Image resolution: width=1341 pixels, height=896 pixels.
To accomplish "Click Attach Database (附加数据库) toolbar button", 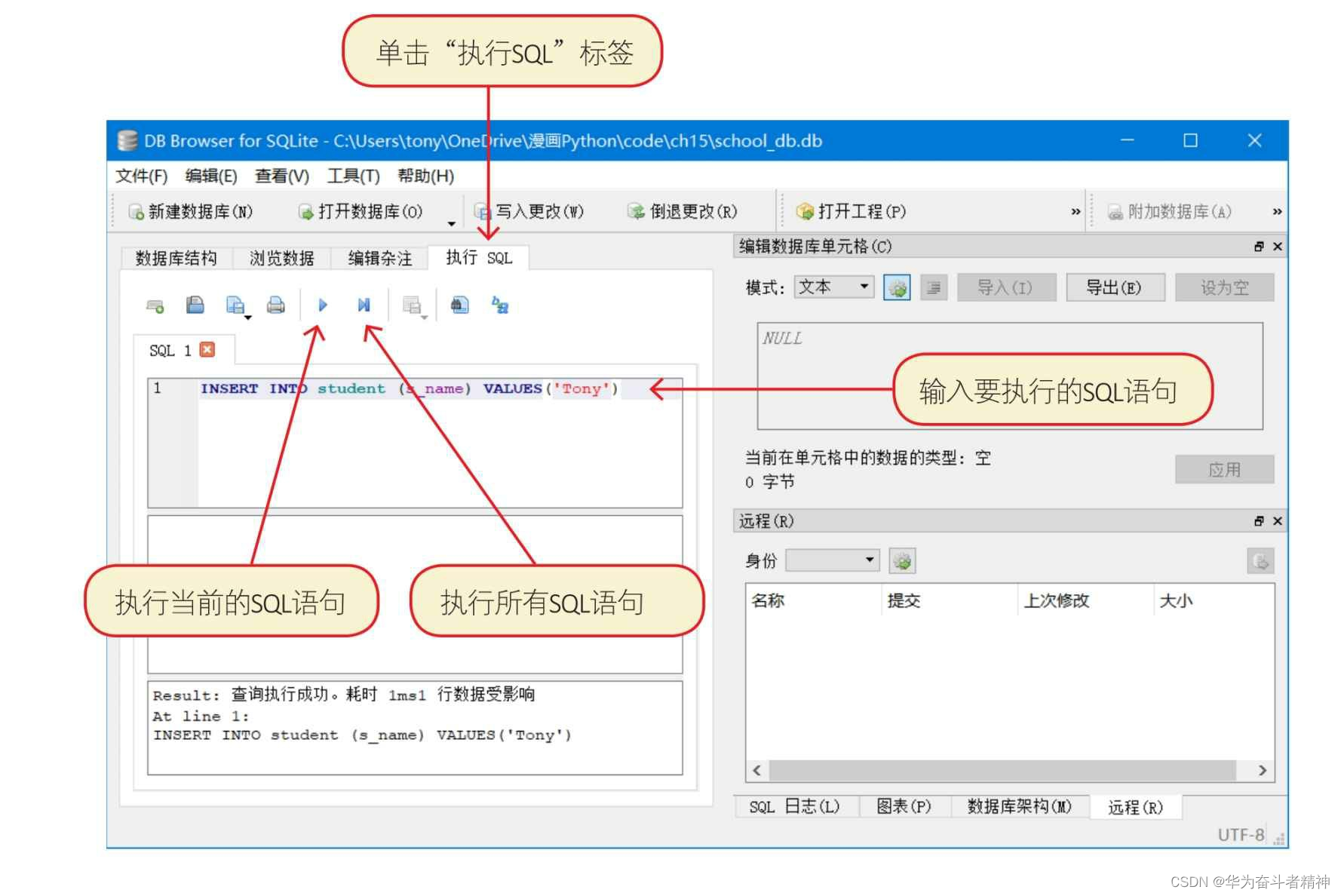I will tap(1170, 211).
